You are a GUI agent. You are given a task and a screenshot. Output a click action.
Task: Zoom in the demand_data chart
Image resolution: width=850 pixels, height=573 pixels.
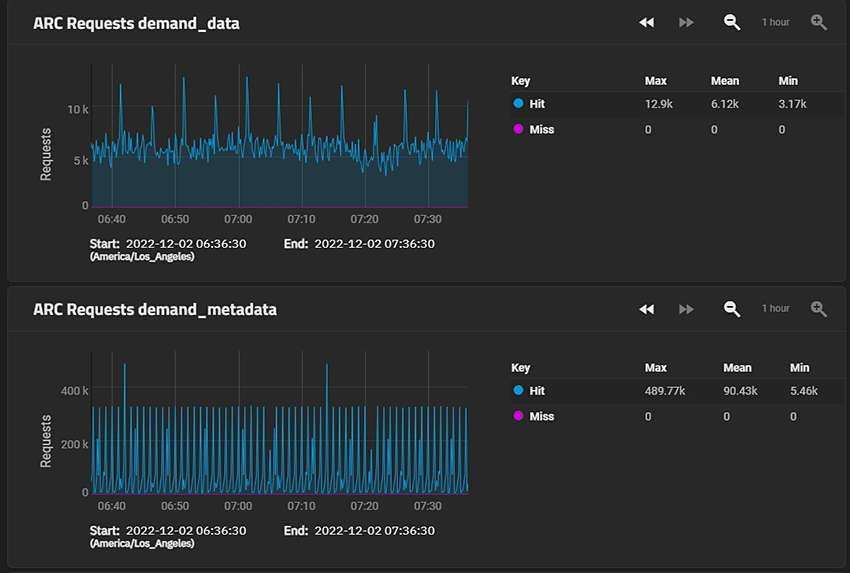tap(819, 22)
